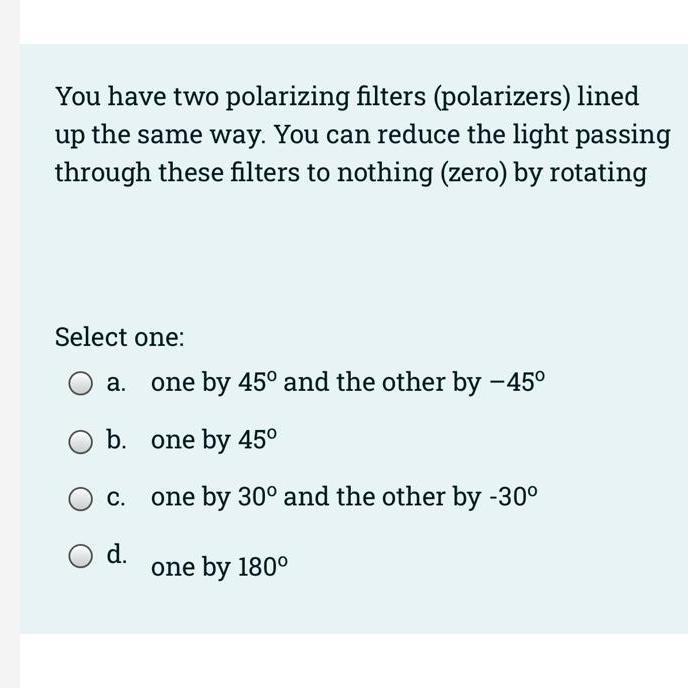Click the letter label "a."
Image resolution: width=688 pixels, height=688 pixels.
(x=117, y=383)
